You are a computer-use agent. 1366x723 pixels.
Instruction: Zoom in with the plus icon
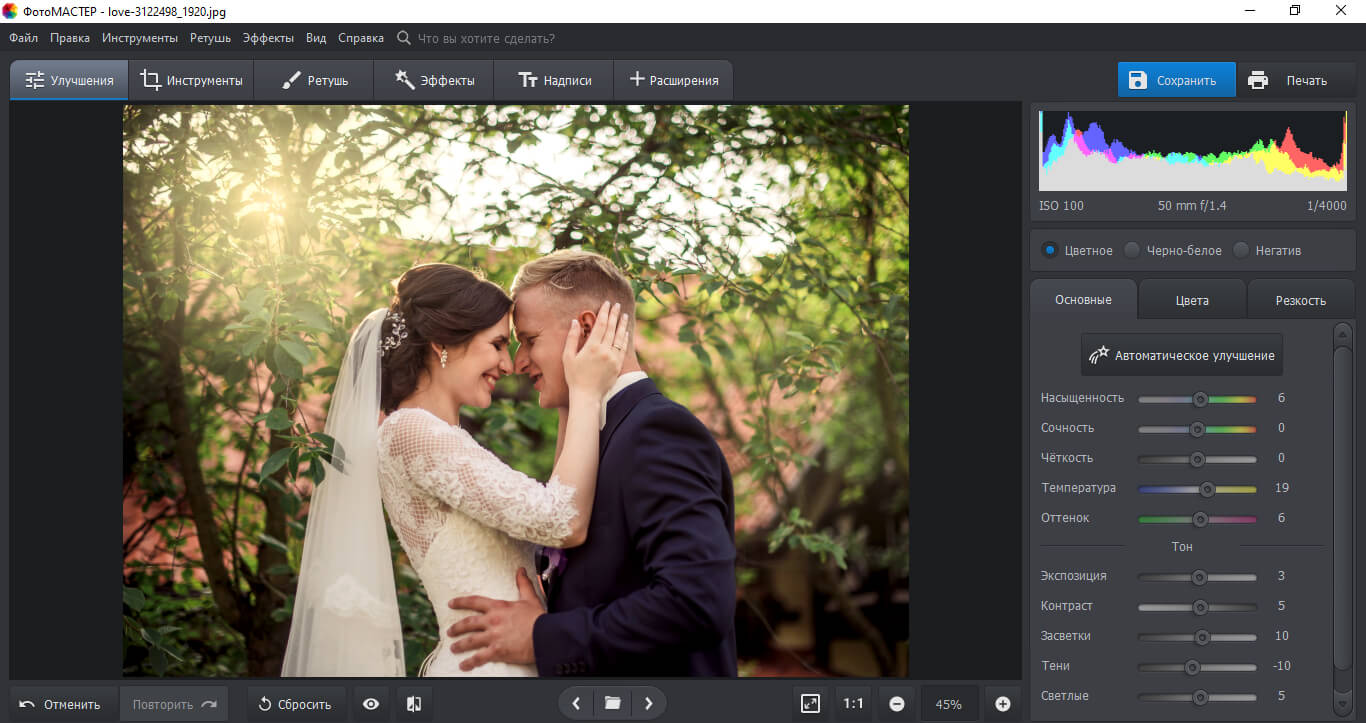1003,704
